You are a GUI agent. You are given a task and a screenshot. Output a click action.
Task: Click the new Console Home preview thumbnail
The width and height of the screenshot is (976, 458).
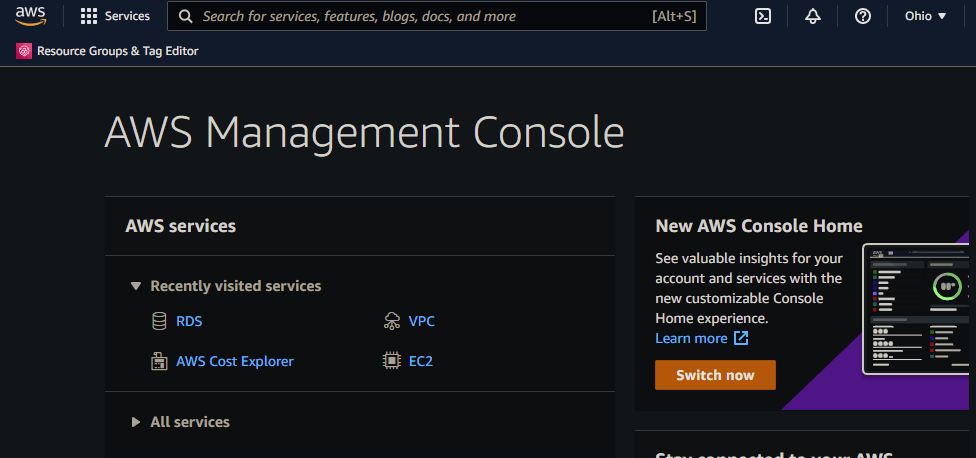(x=916, y=308)
